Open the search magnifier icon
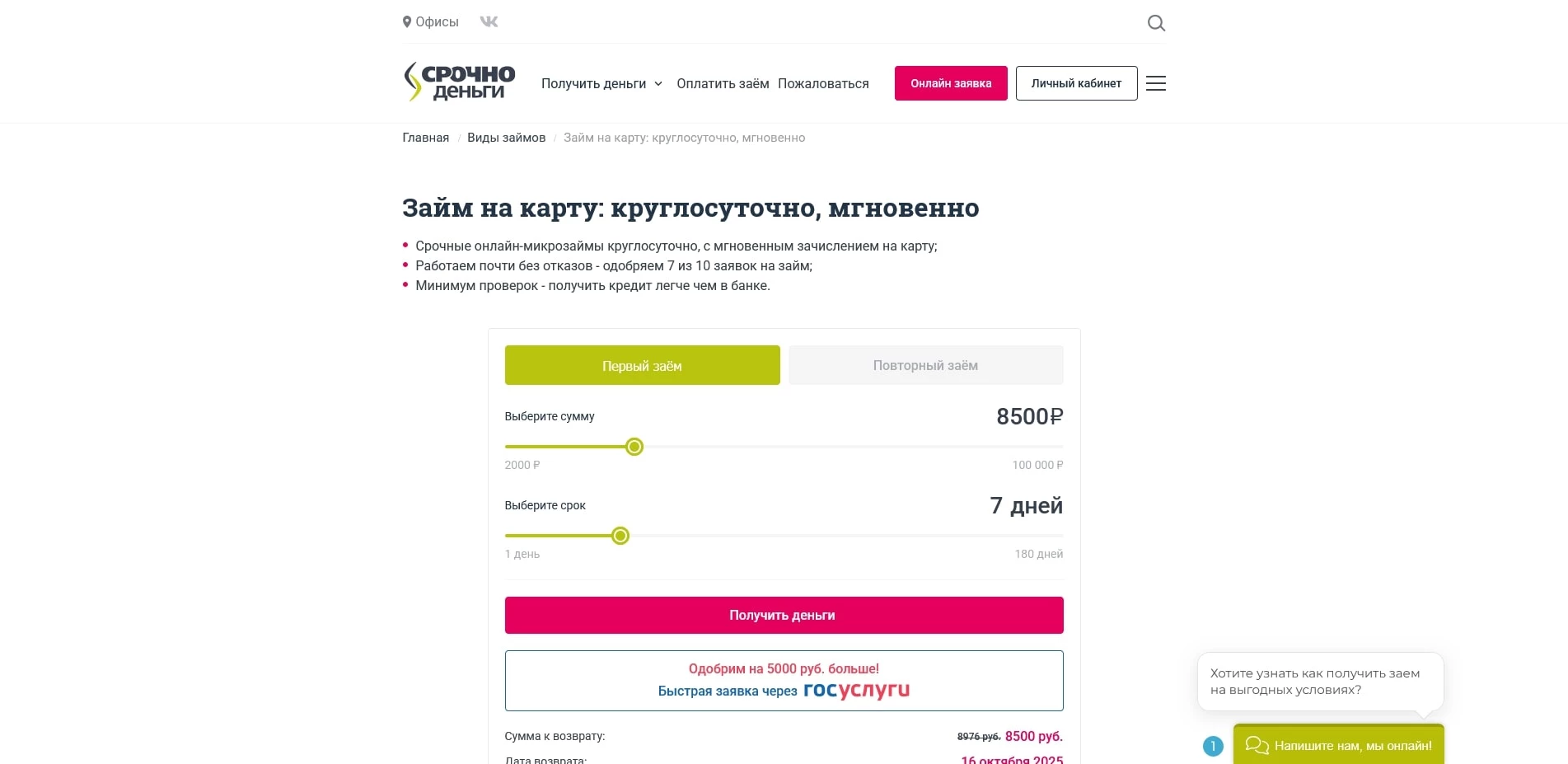The width and height of the screenshot is (1568, 764). pyautogui.click(x=1156, y=22)
